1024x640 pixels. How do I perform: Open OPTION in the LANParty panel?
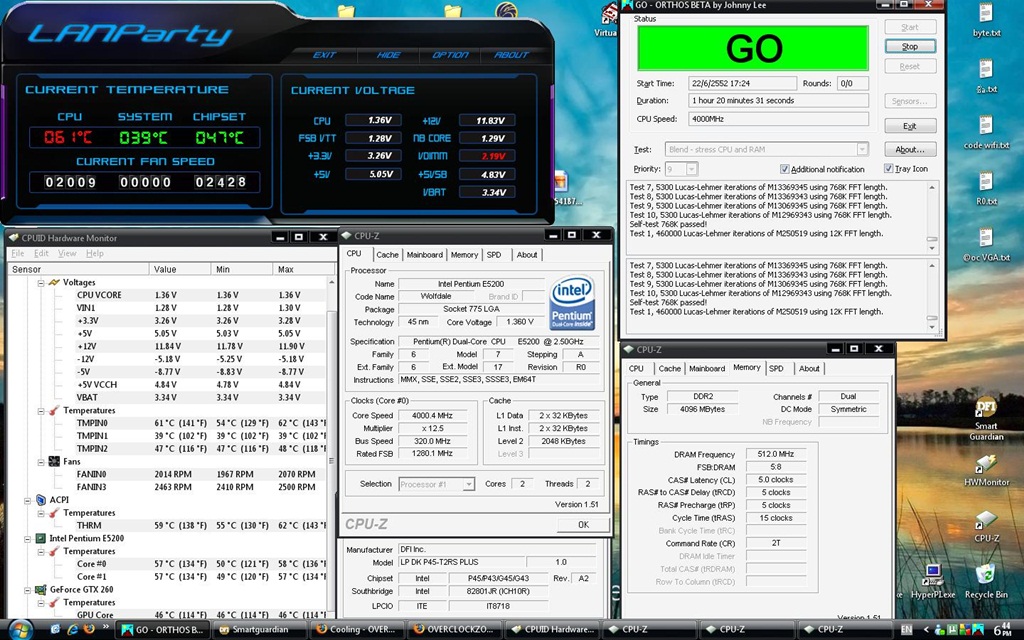pyautogui.click(x=451, y=55)
